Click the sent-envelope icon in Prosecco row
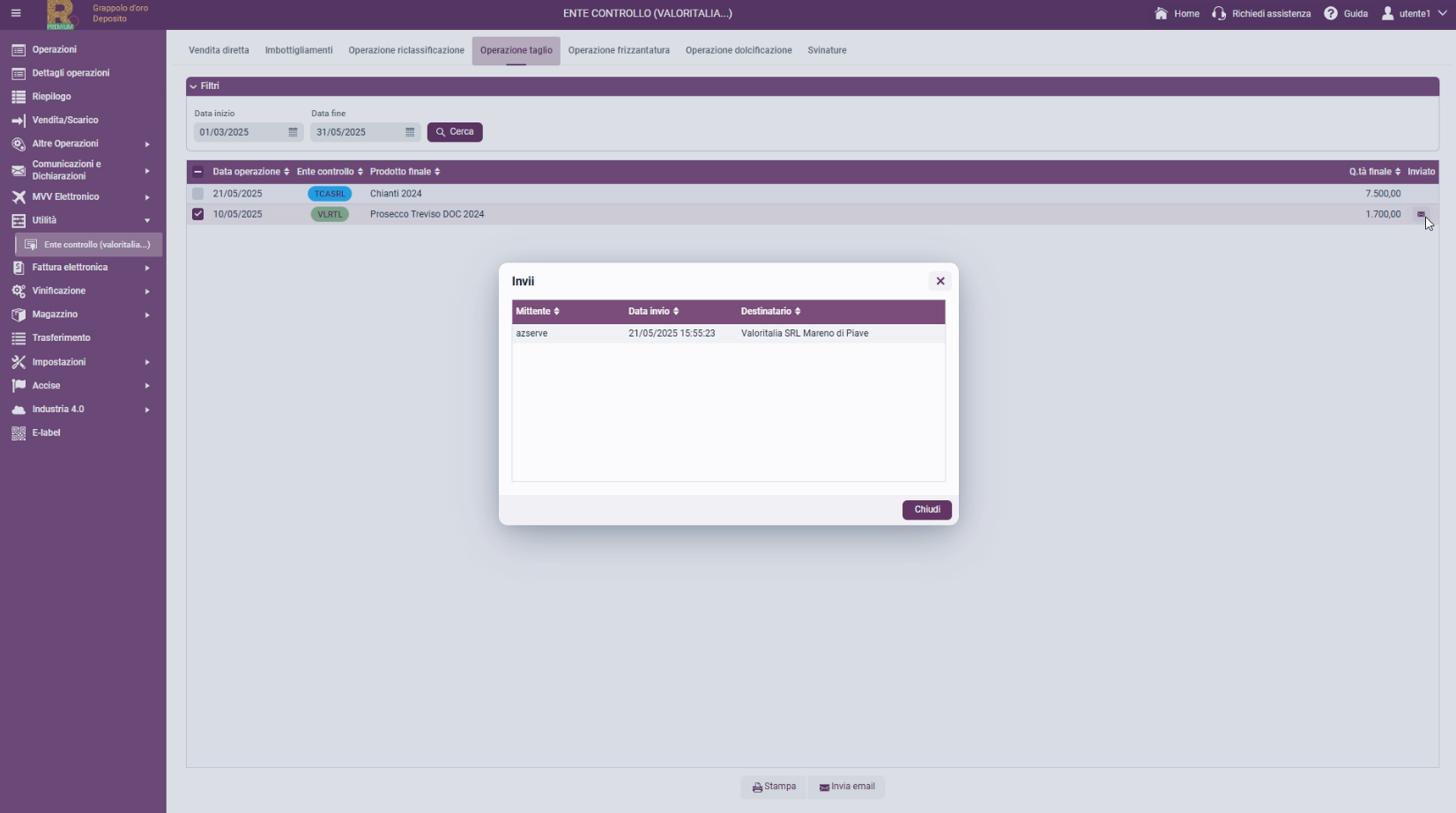The width and height of the screenshot is (1456, 813). click(1421, 214)
